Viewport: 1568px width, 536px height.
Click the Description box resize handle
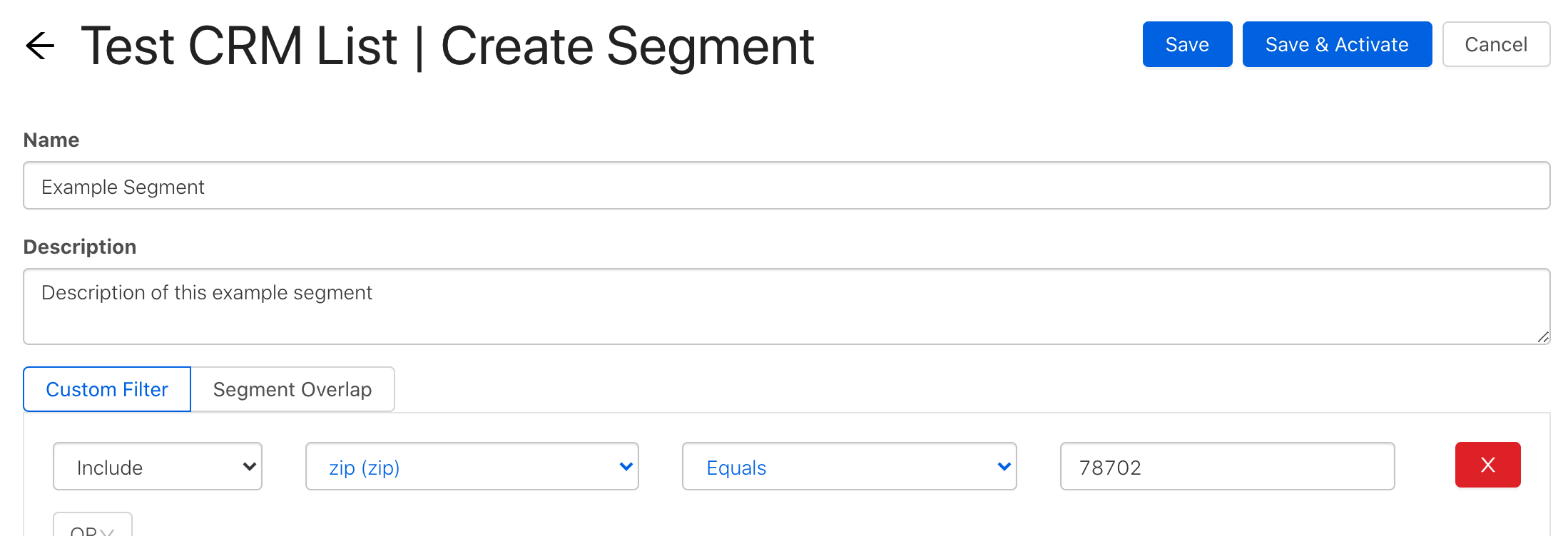point(1543,337)
